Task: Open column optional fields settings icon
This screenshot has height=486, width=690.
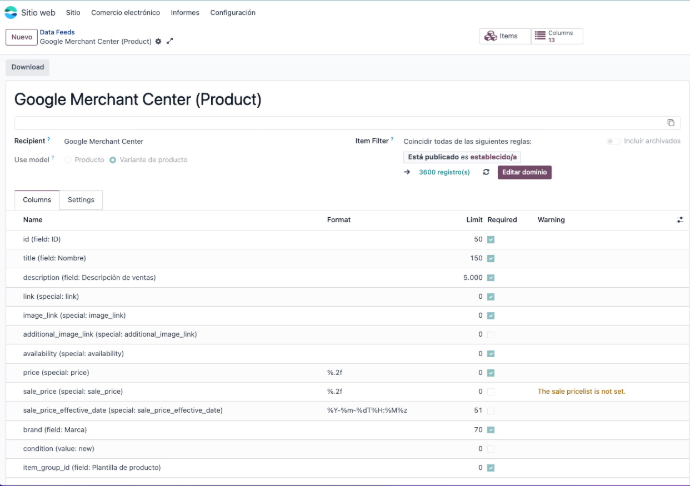Action: [680, 219]
